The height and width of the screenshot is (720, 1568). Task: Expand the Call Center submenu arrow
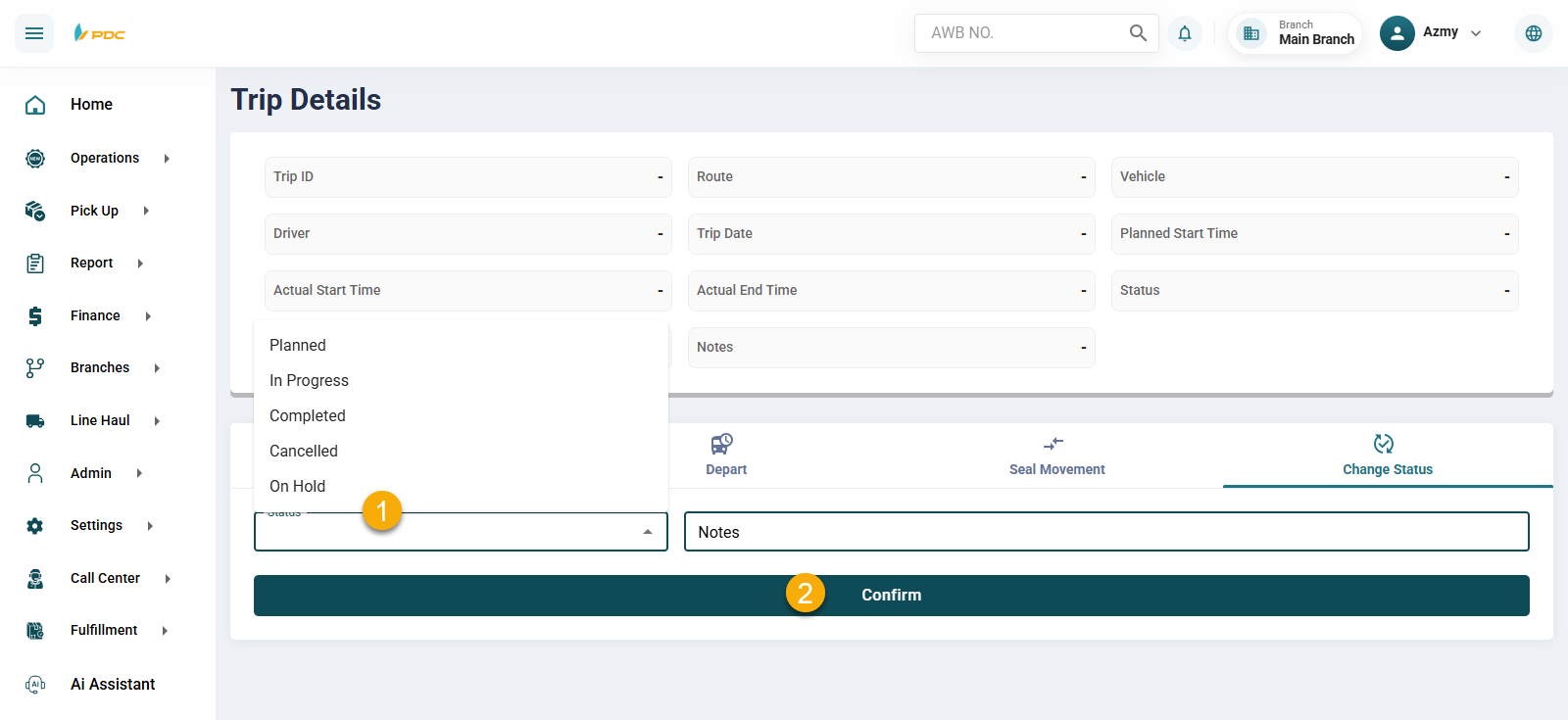tap(168, 579)
